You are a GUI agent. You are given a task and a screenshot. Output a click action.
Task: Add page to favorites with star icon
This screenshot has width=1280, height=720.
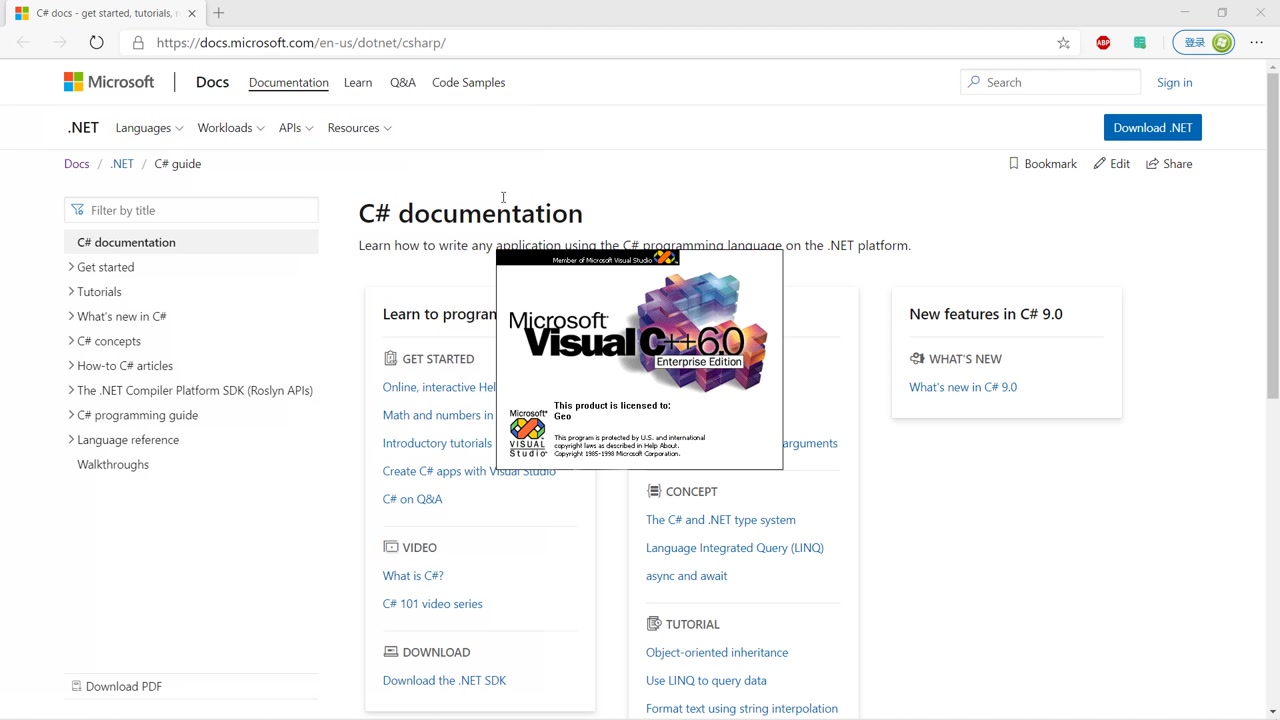(x=1063, y=43)
